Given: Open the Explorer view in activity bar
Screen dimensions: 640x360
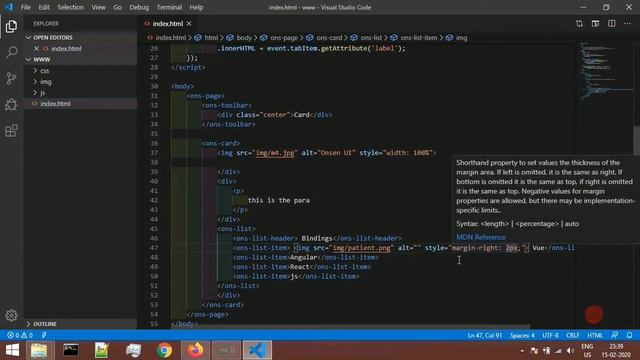Looking at the screenshot, I should pos(11,27).
